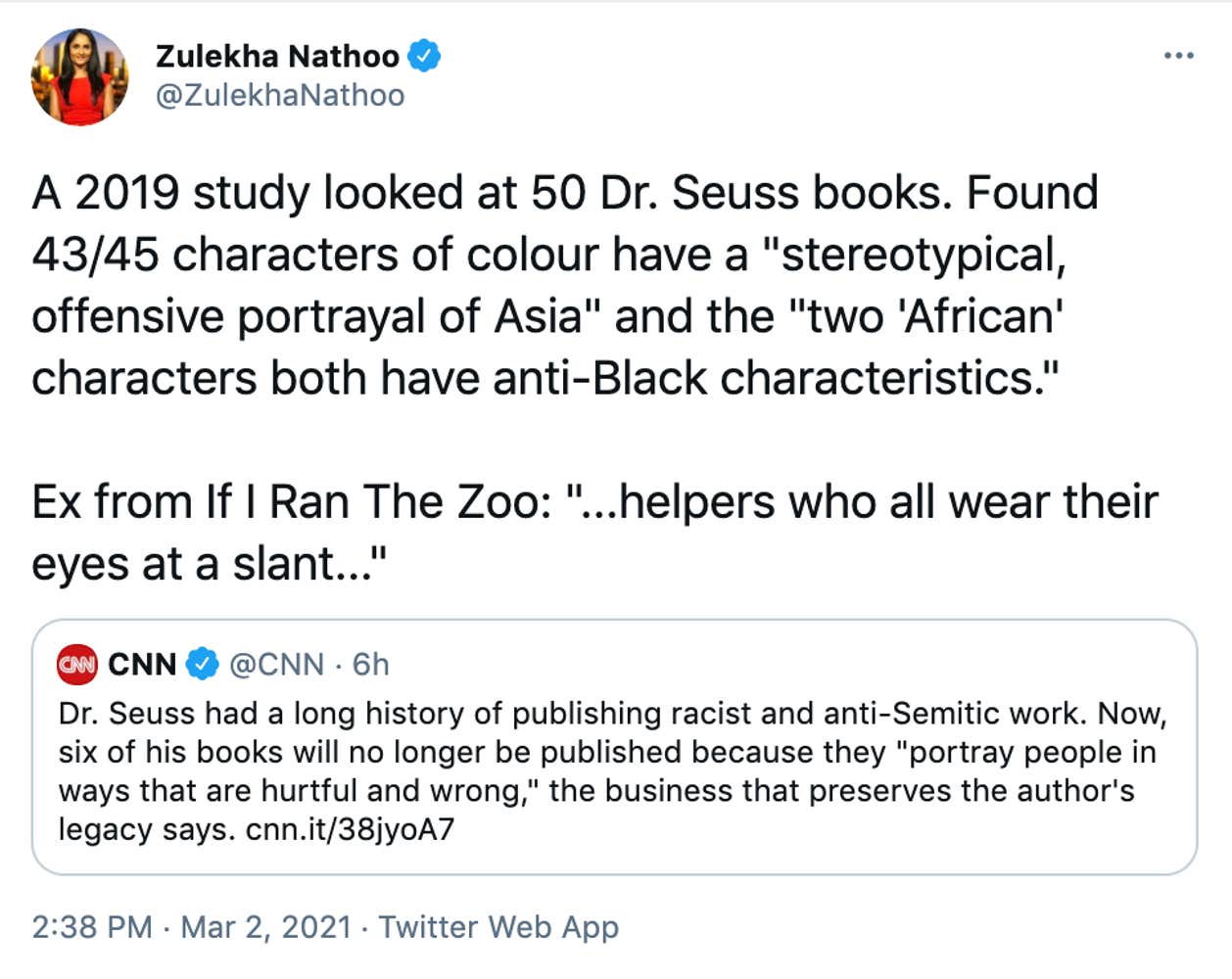
Task: Open the Zulekha Nathoo display name link
Action: tap(277, 57)
